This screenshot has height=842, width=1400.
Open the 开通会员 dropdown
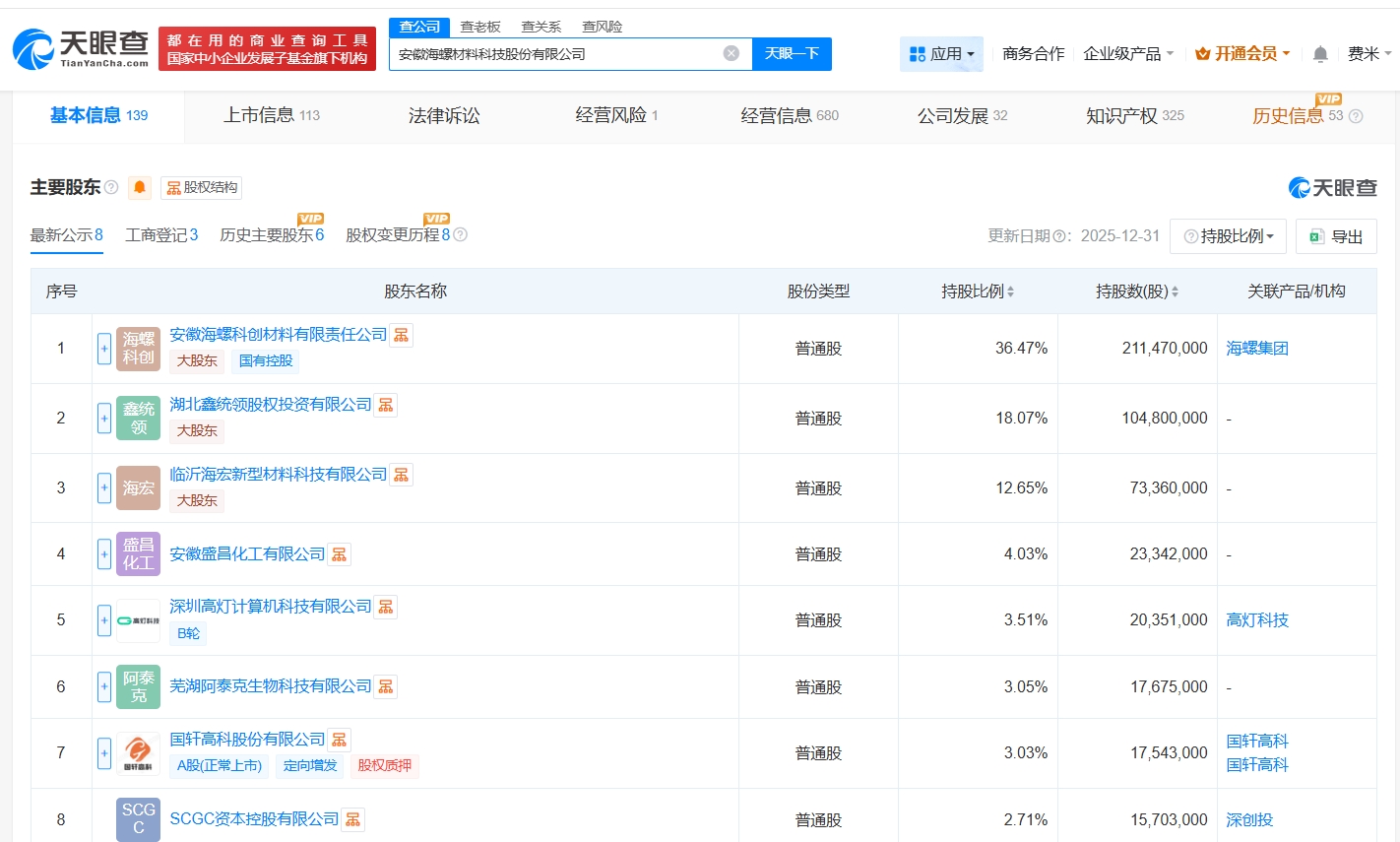(x=1242, y=54)
